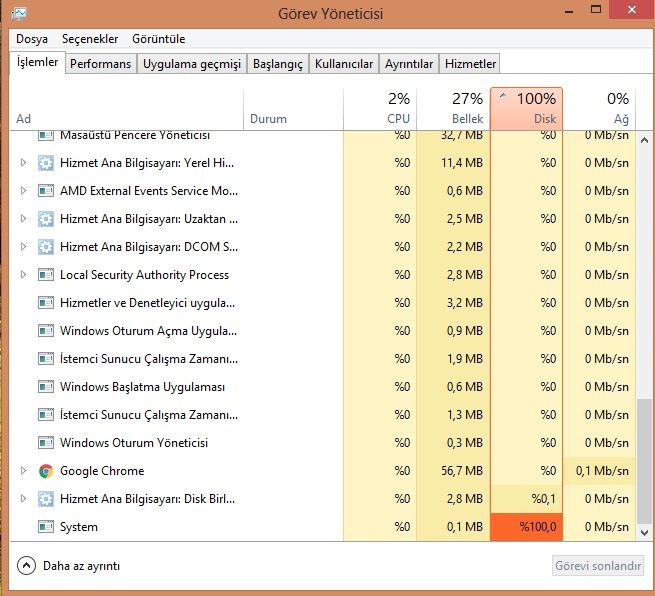This screenshot has width=655, height=596.
Task: Switch to the Ayrıntılar tab
Action: (409, 64)
